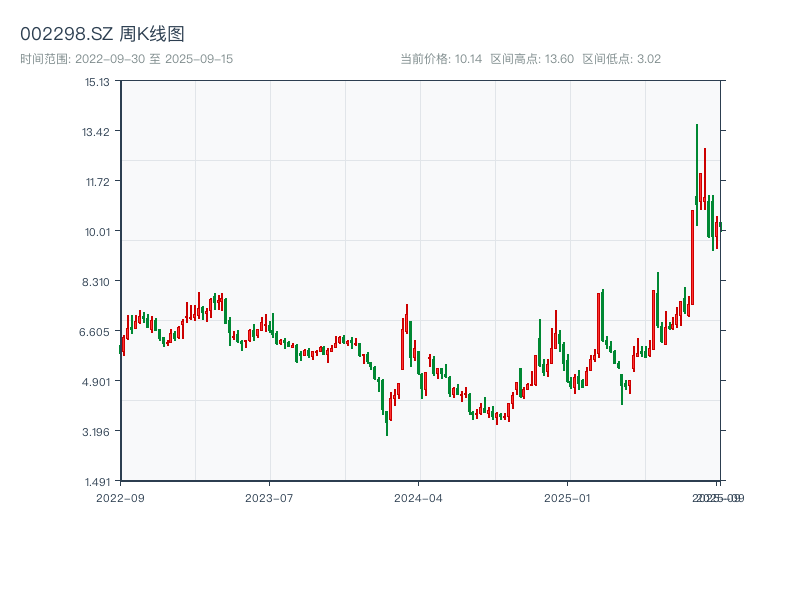The height and width of the screenshot is (600, 800).
Task: Select the 时间范围 2022-09-30 至 2025-09-15 text
Action: tap(127, 59)
